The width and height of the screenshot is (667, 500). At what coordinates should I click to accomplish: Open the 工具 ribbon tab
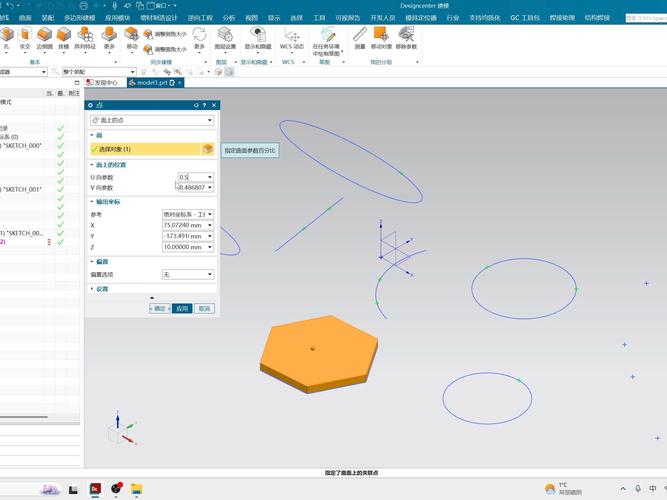pyautogui.click(x=319, y=18)
